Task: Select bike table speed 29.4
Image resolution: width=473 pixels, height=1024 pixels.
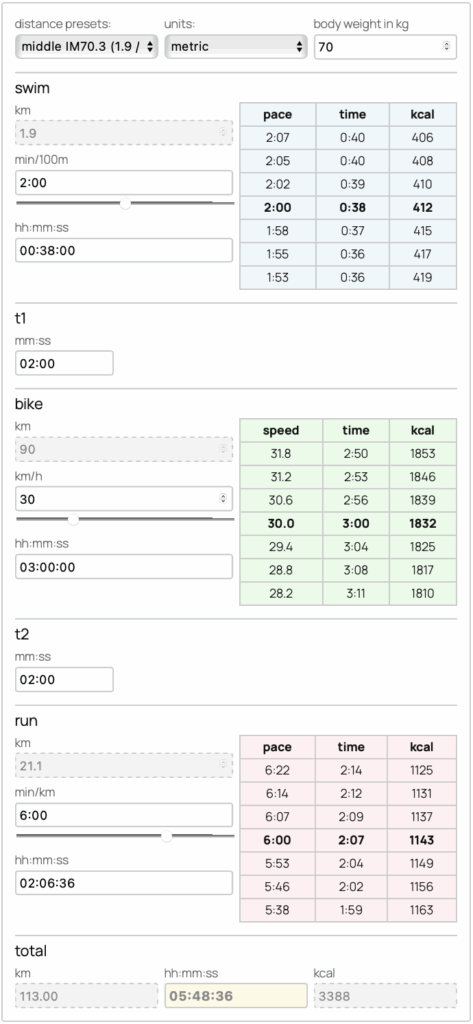Action: click(280, 547)
